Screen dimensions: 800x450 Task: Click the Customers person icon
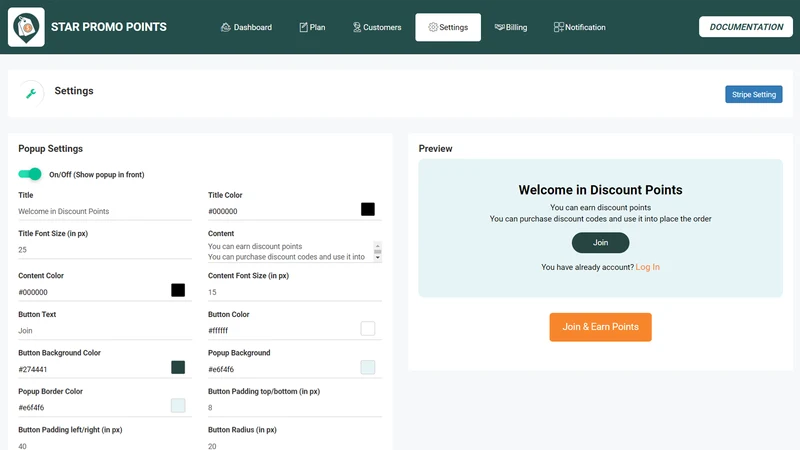pos(357,27)
